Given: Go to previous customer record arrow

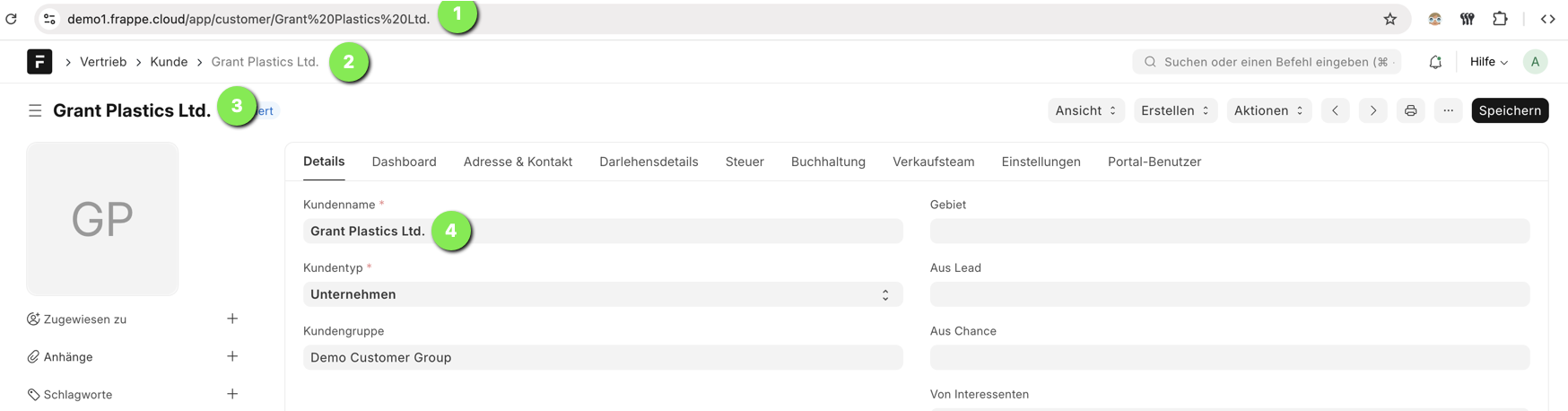Looking at the screenshot, I should click(1335, 110).
